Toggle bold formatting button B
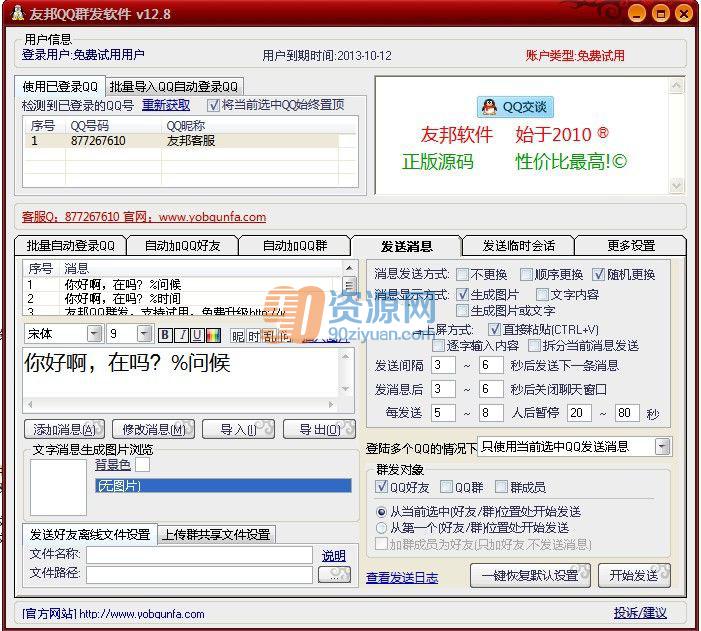Viewport: 701px width, 631px height. pos(165,335)
